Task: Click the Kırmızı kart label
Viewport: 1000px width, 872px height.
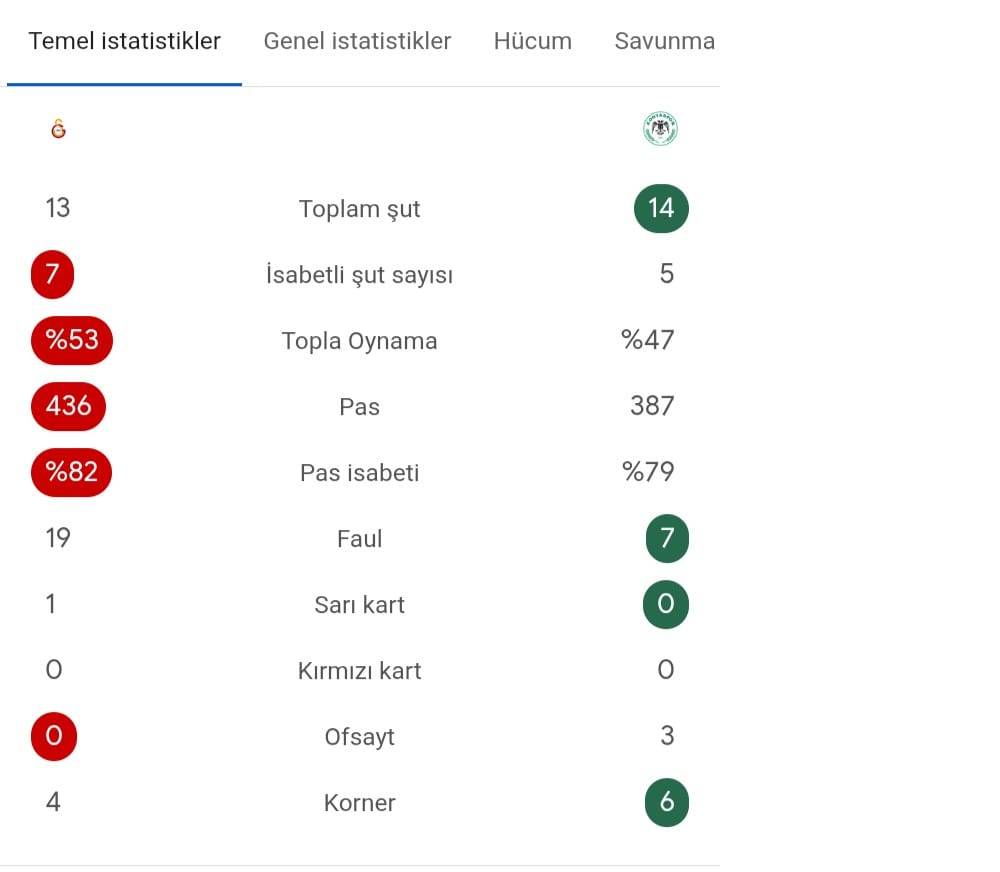Action: (359, 671)
